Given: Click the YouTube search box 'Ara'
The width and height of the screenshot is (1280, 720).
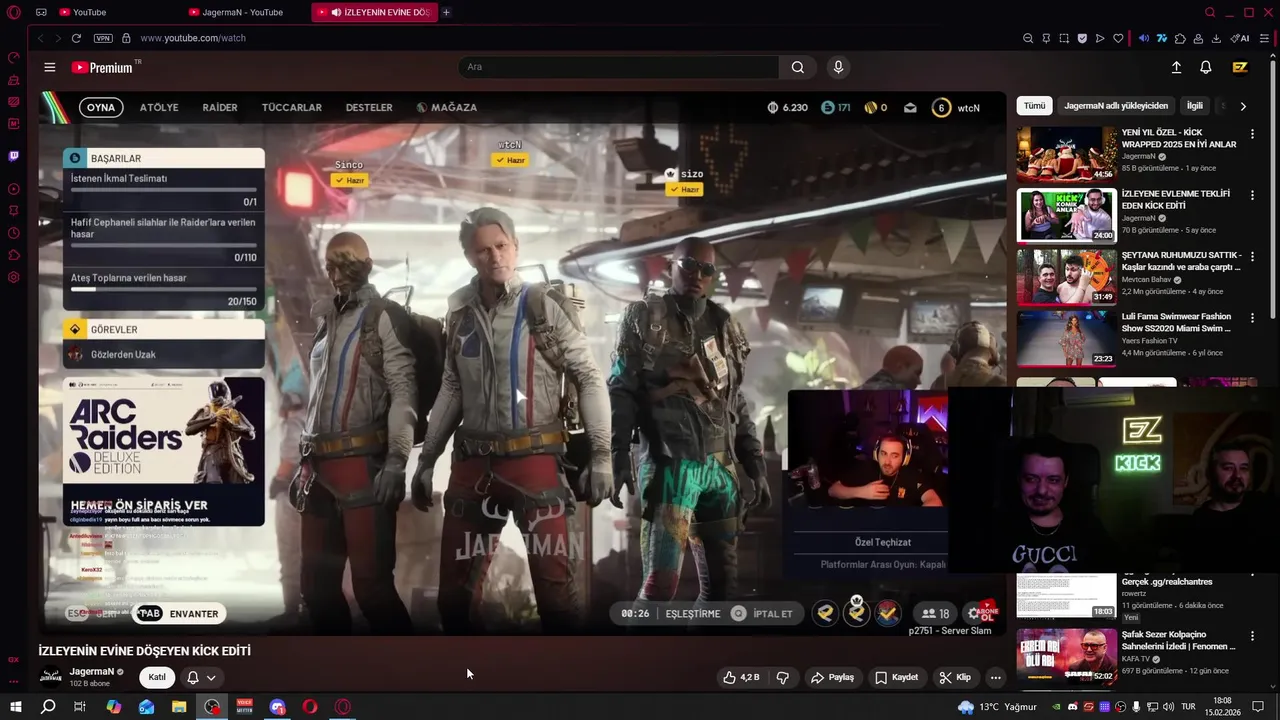Looking at the screenshot, I should click(x=618, y=67).
